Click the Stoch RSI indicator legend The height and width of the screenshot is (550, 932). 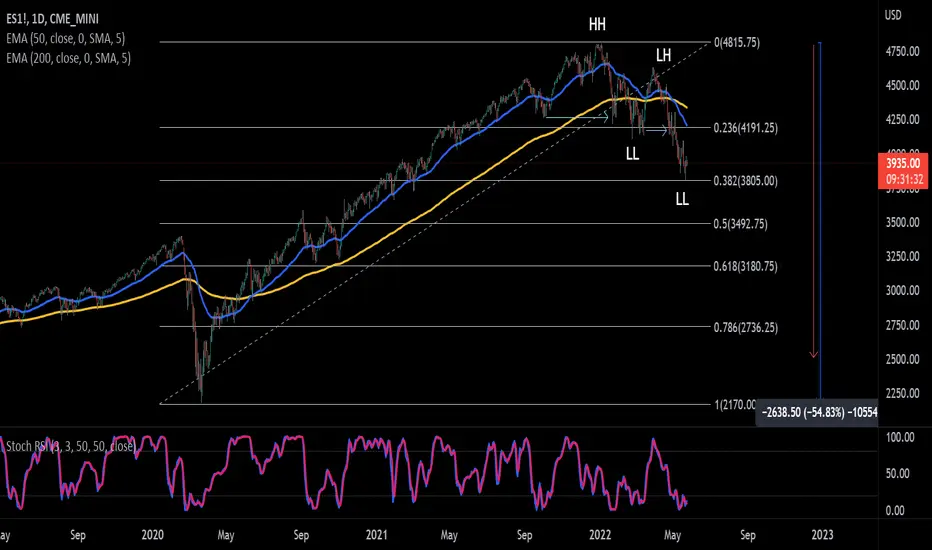[71, 446]
